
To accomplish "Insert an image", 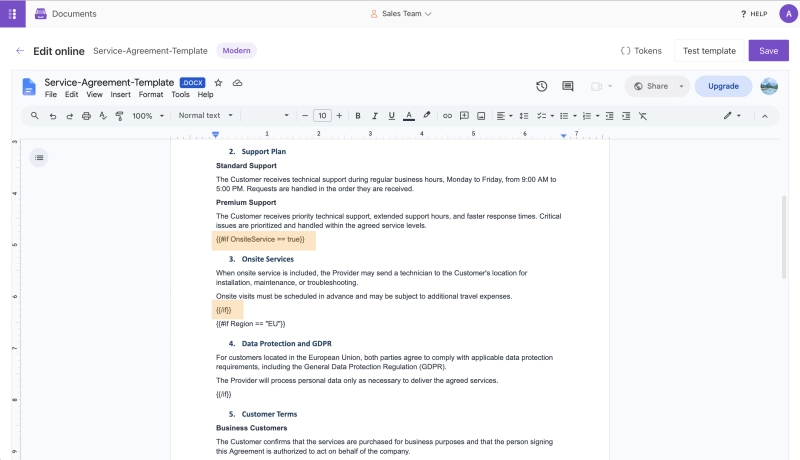I will click(x=481, y=116).
